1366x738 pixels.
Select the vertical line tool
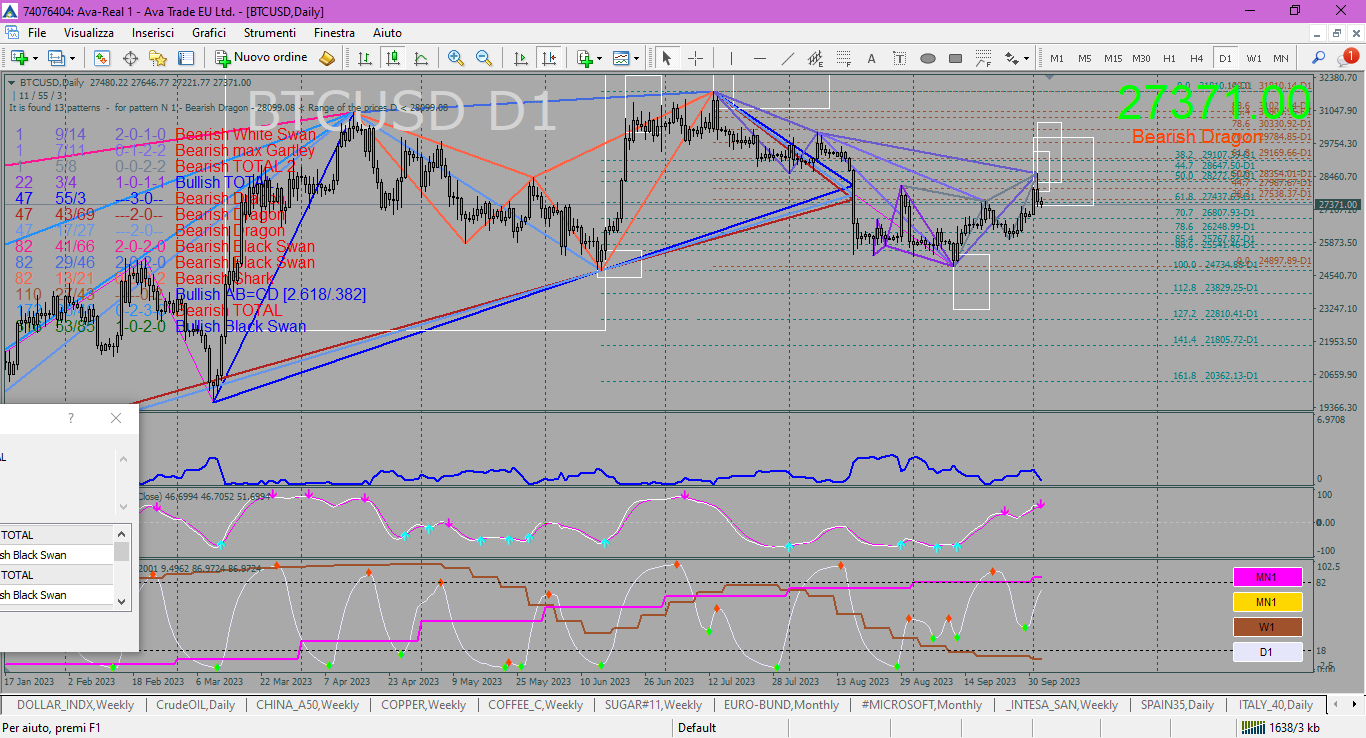point(731,58)
